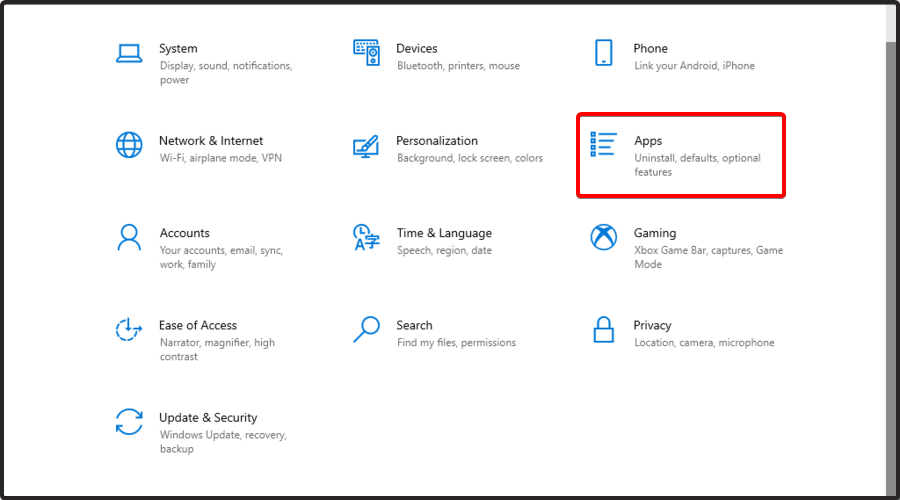The image size is (900, 500).
Task: Open the Ease of Access icon
Action: point(129,330)
